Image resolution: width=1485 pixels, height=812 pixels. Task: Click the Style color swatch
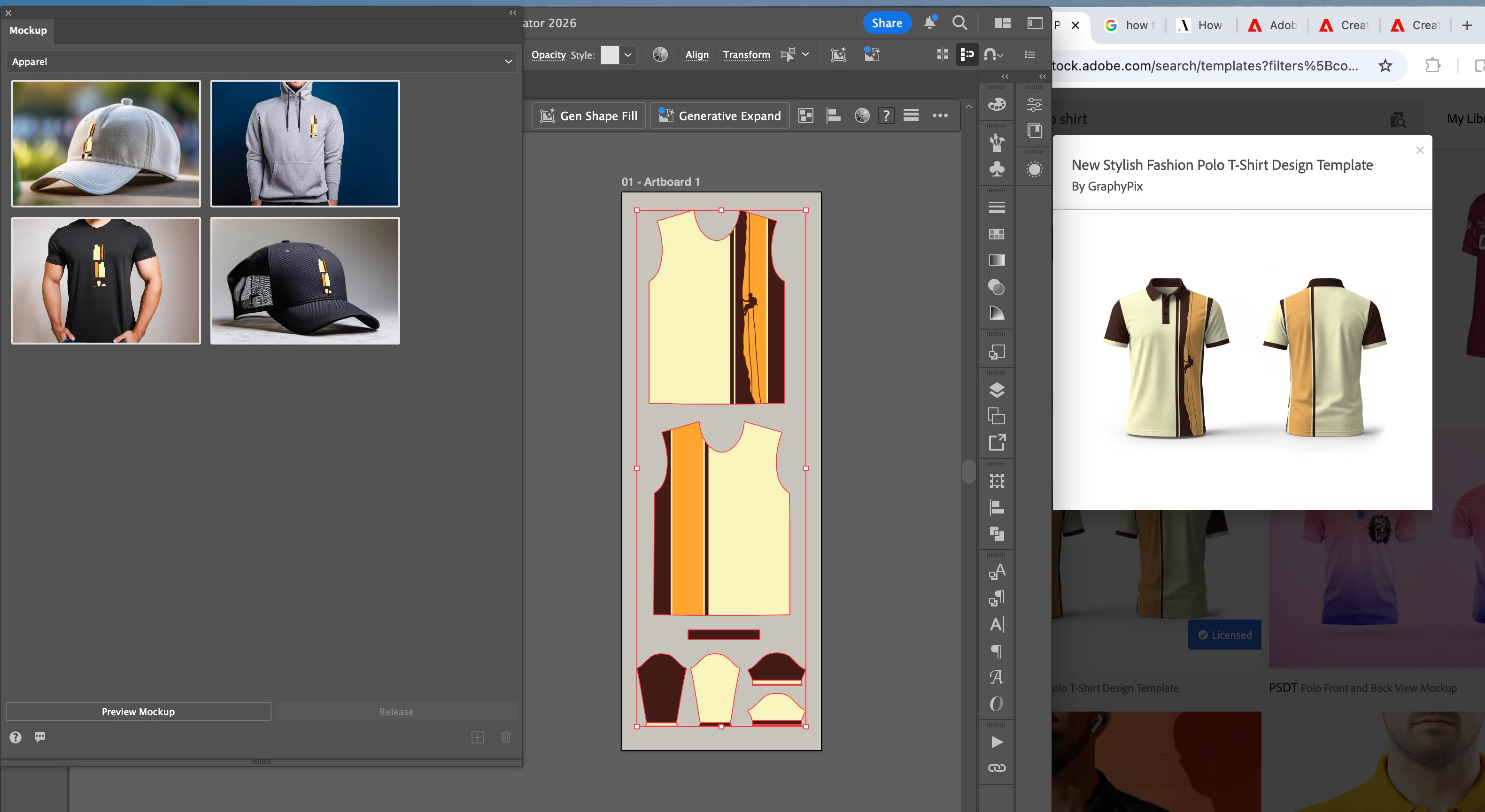pyautogui.click(x=609, y=55)
